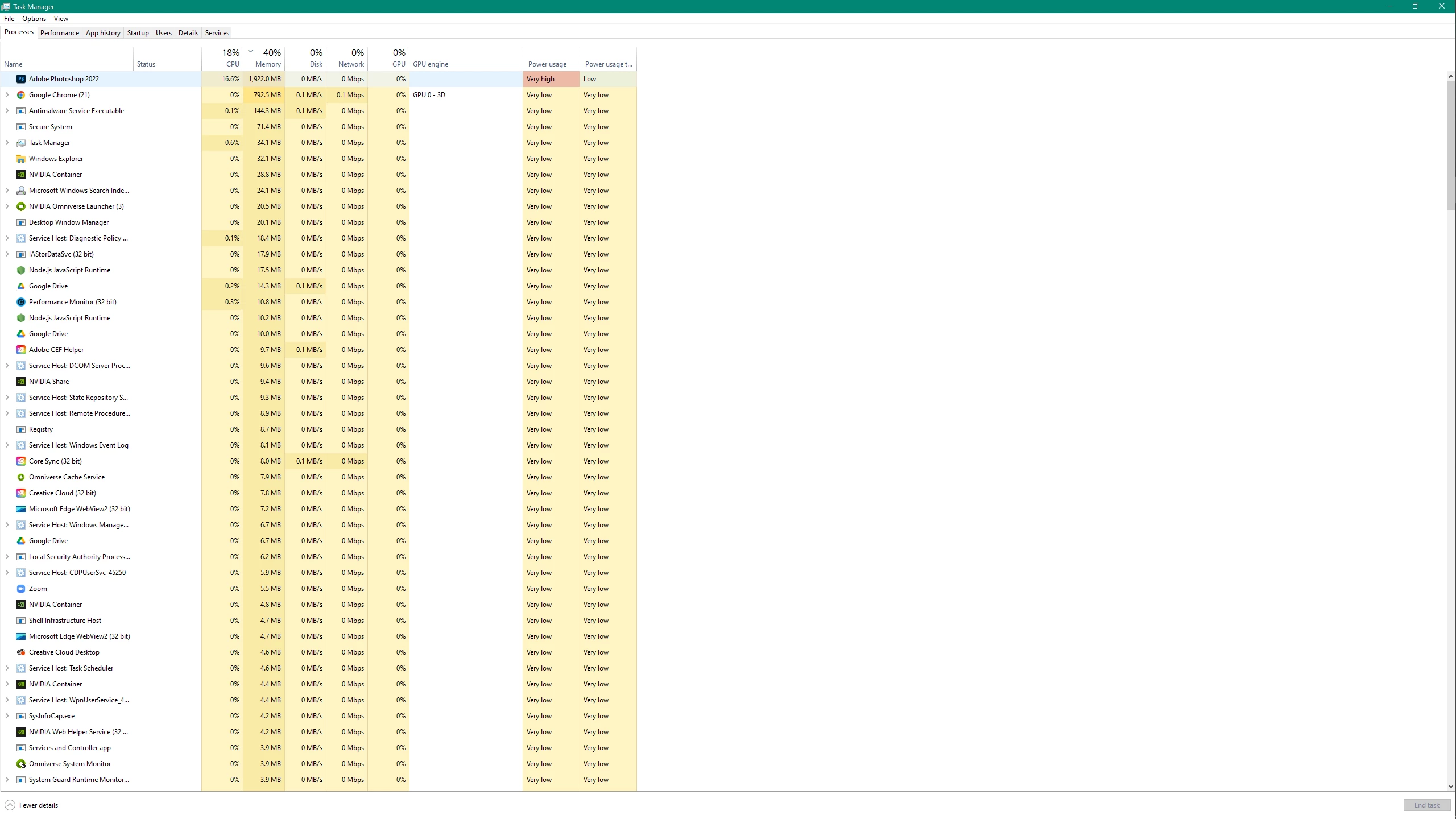Click the Performance Monitor (32 bit) icon
The width and height of the screenshot is (1456, 819).
click(21, 302)
